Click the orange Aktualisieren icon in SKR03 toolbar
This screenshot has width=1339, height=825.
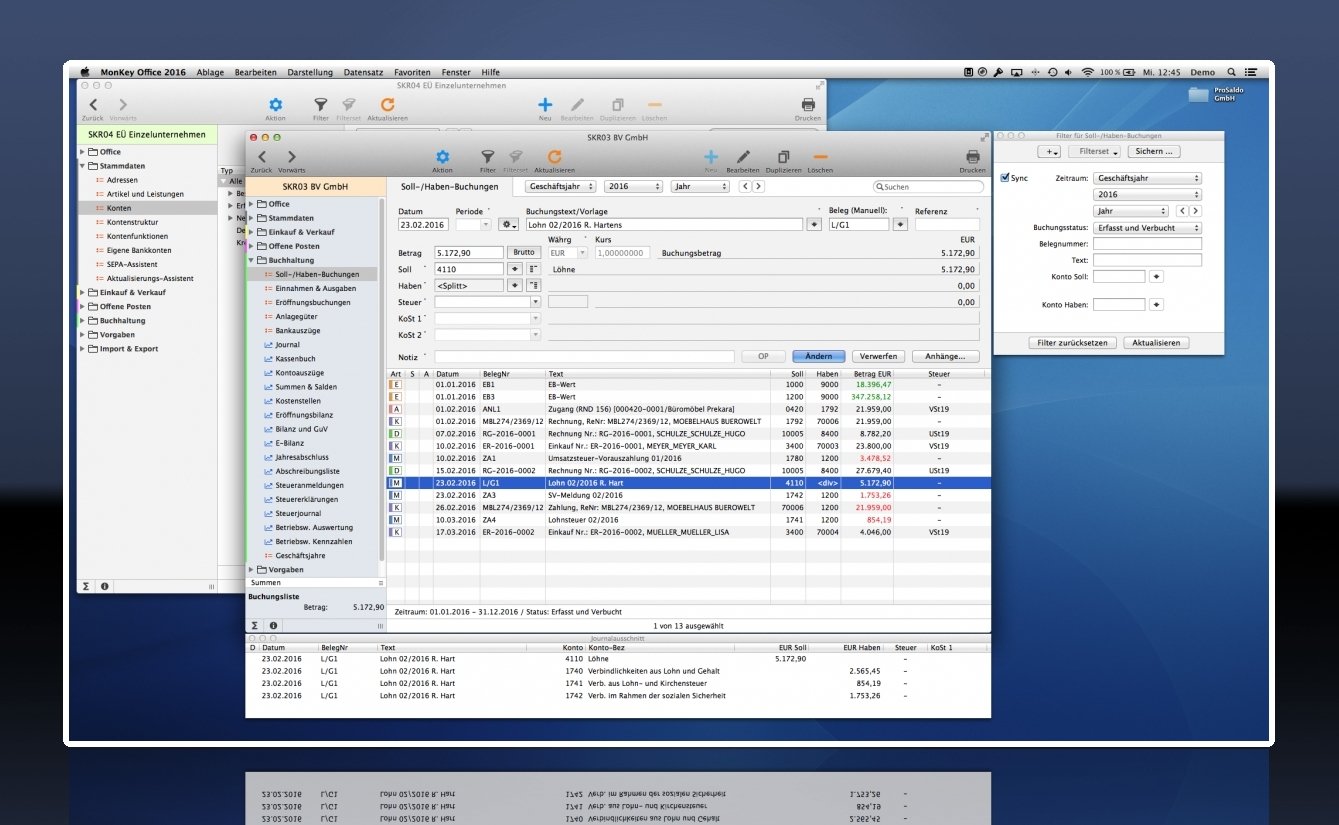tap(554, 157)
